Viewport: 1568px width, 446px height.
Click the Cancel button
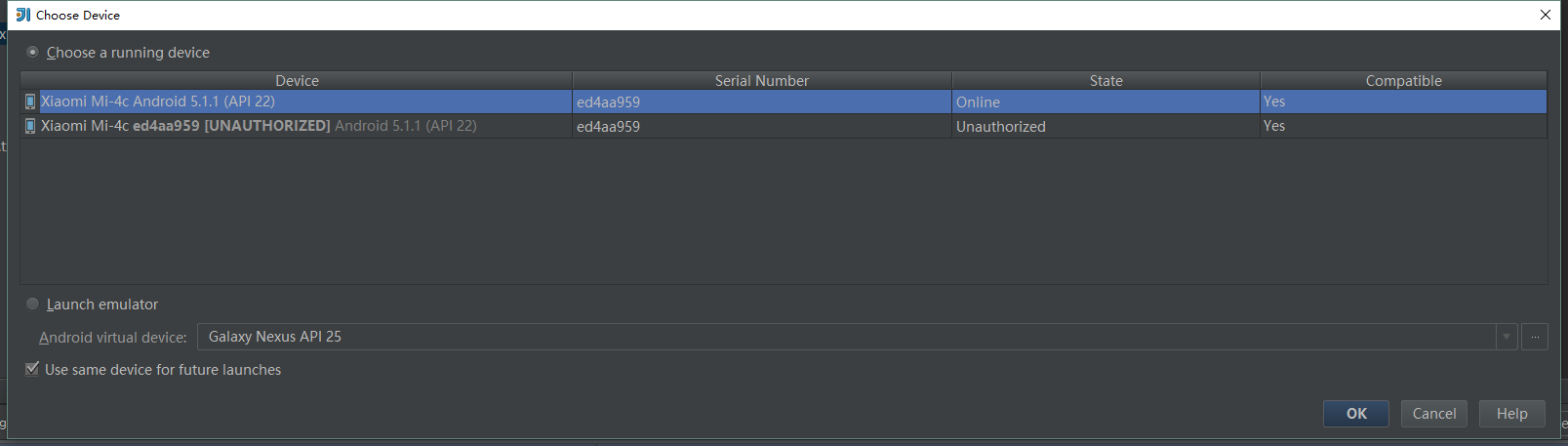(1434, 414)
